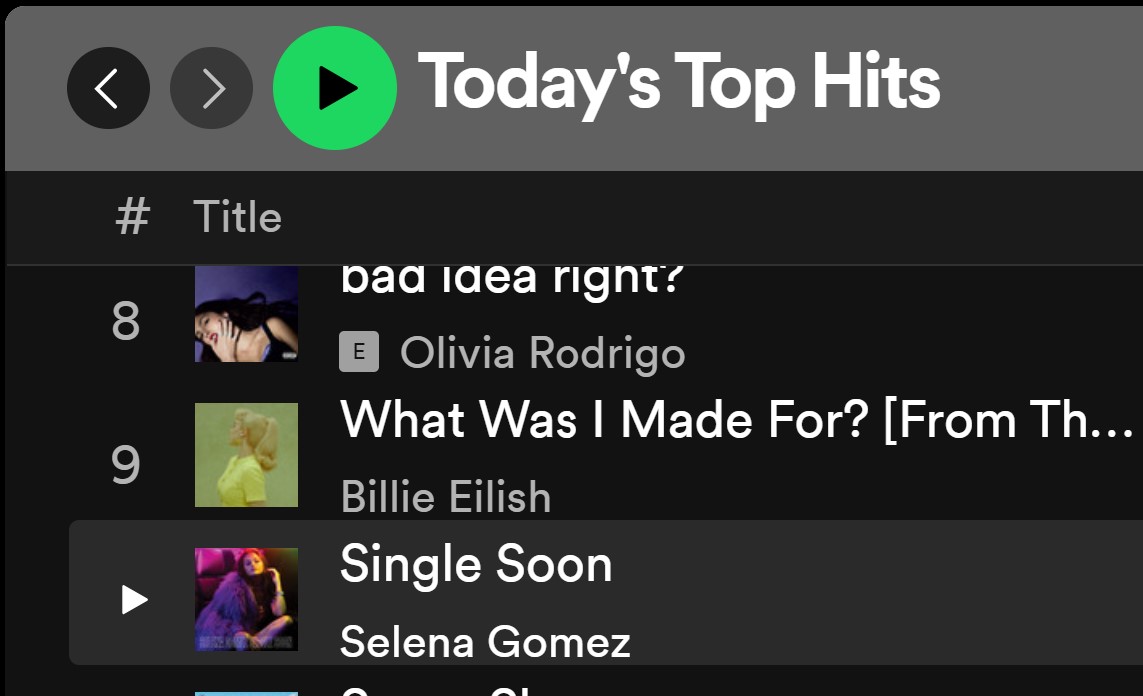Screen dimensions: 1143x696
Task: Select track number 9 in the list
Action: click(126, 464)
